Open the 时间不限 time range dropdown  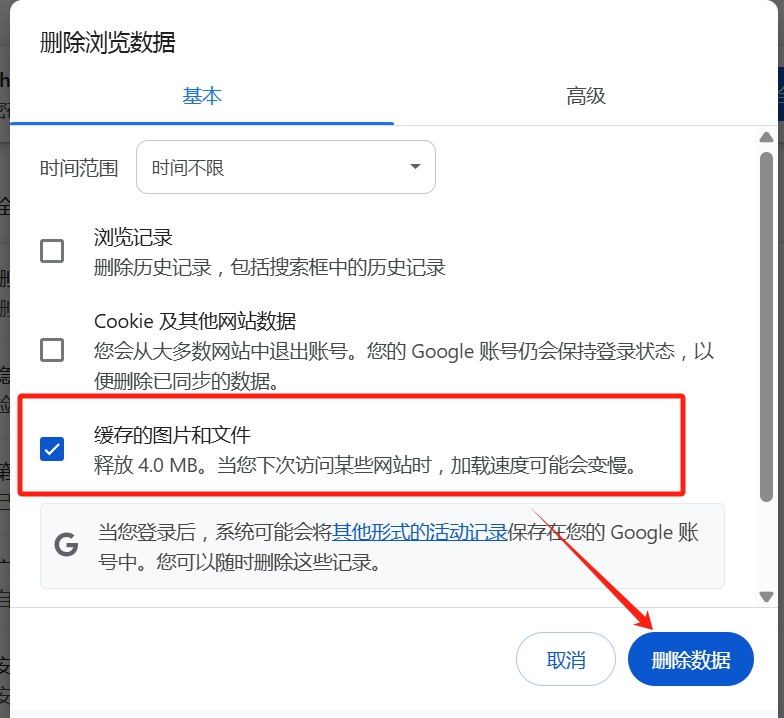pyautogui.click(x=286, y=167)
